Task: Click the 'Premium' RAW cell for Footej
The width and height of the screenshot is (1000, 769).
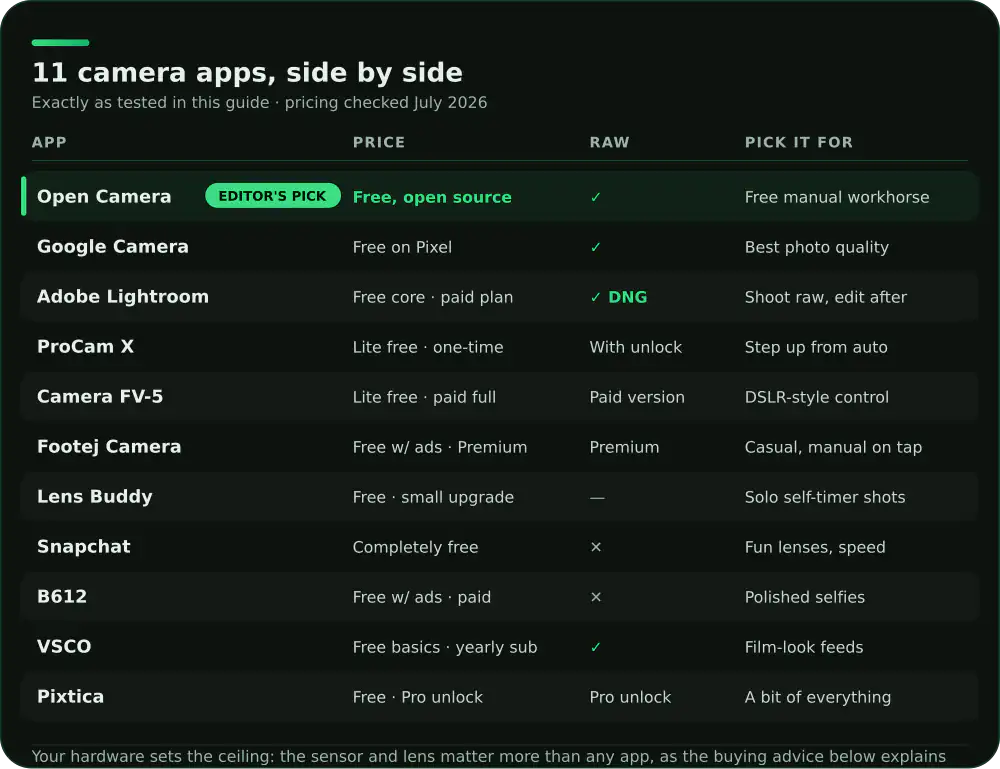Action: (624, 447)
